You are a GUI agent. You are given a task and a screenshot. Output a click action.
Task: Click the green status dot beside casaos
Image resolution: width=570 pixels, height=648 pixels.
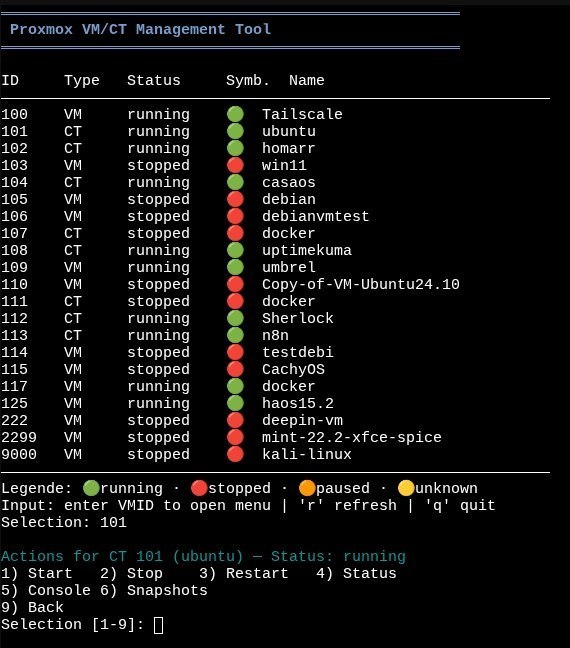(x=235, y=182)
